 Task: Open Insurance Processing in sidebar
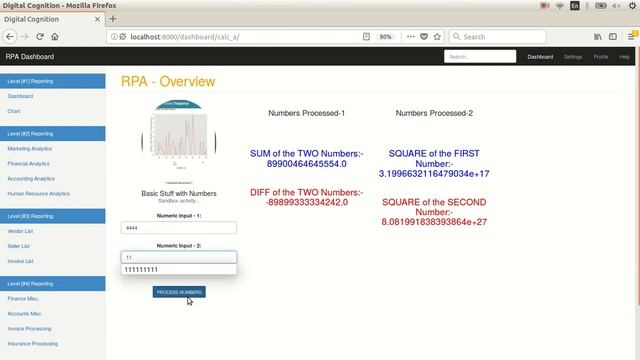[x=33, y=344]
